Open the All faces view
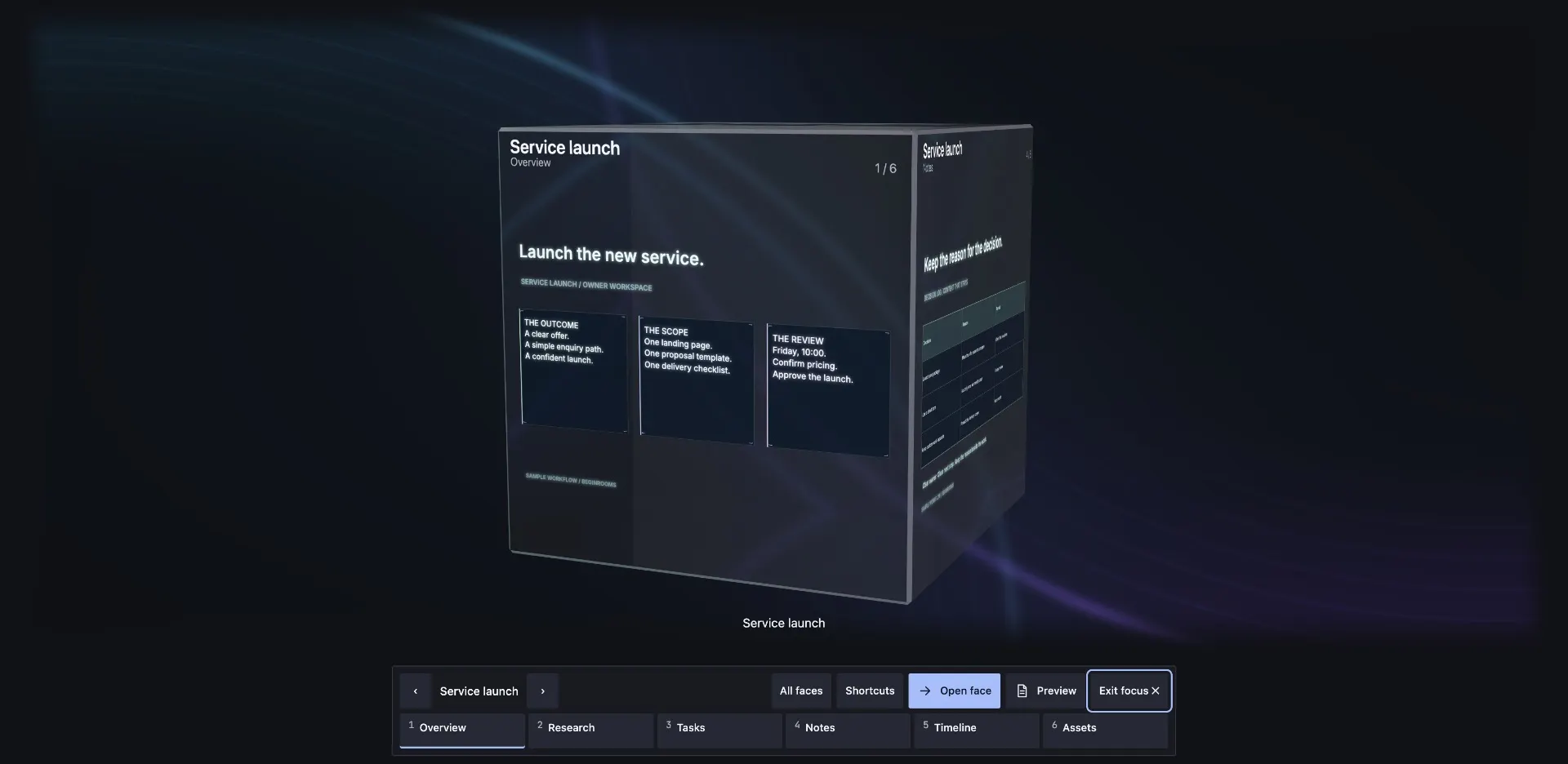Viewport: 1568px width, 764px height. pyautogui.click(x=801, y=691)
